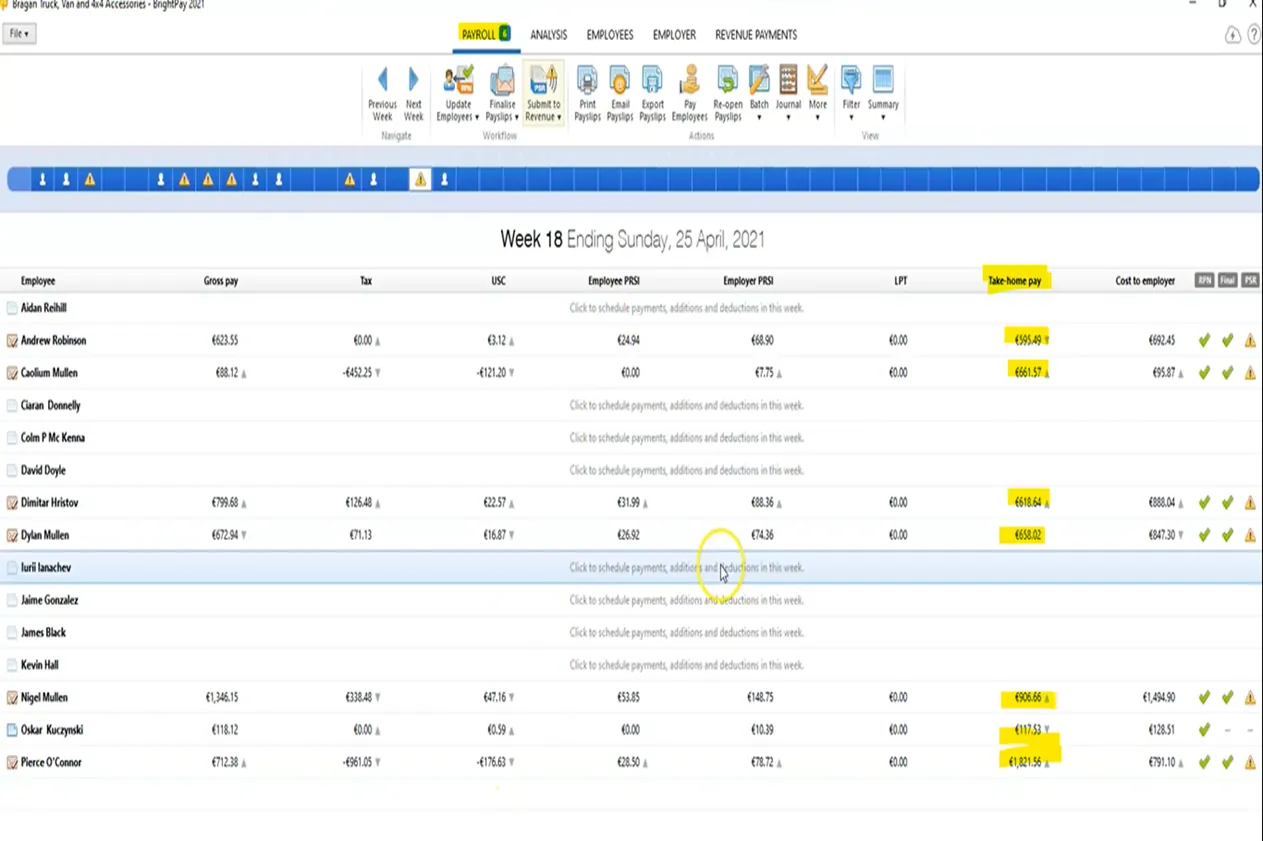Click Dylan Mullen's RPN green tick

click(1204, 535)
